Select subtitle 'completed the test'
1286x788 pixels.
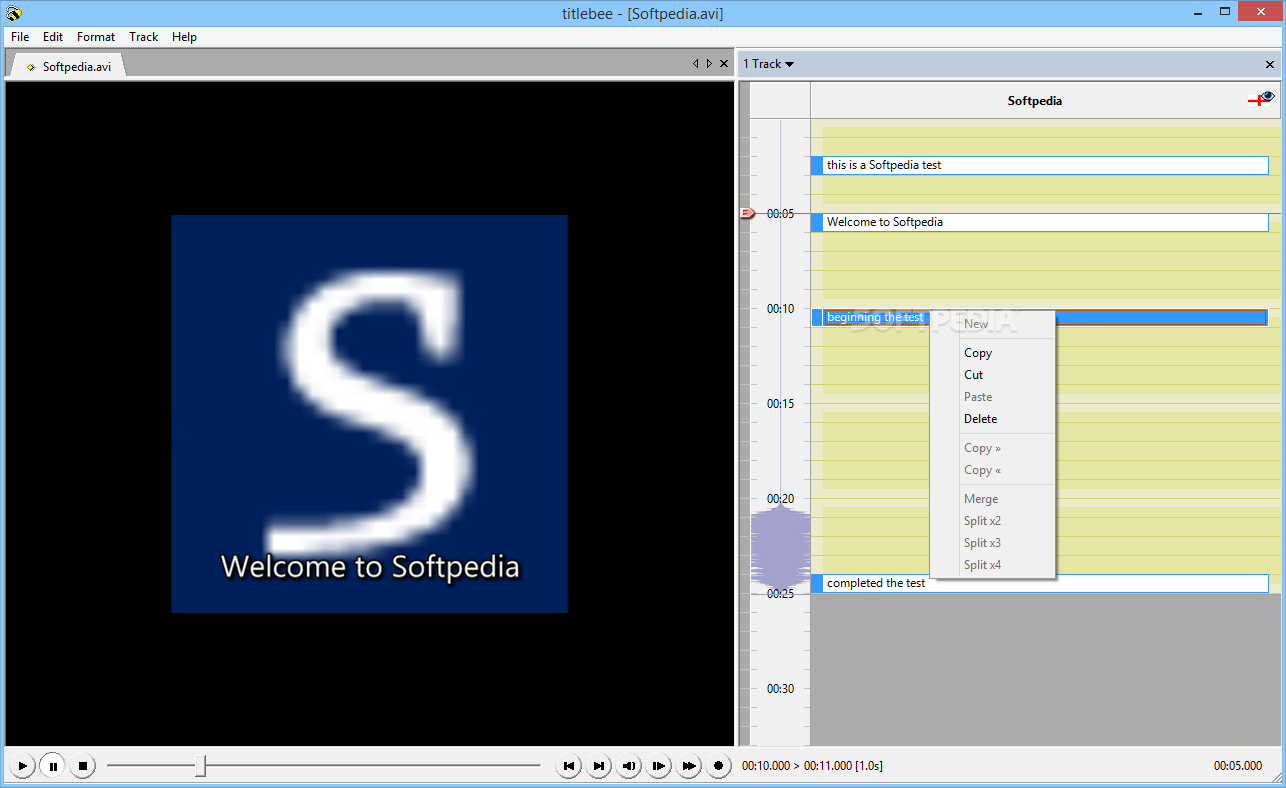pos(1040,583)
